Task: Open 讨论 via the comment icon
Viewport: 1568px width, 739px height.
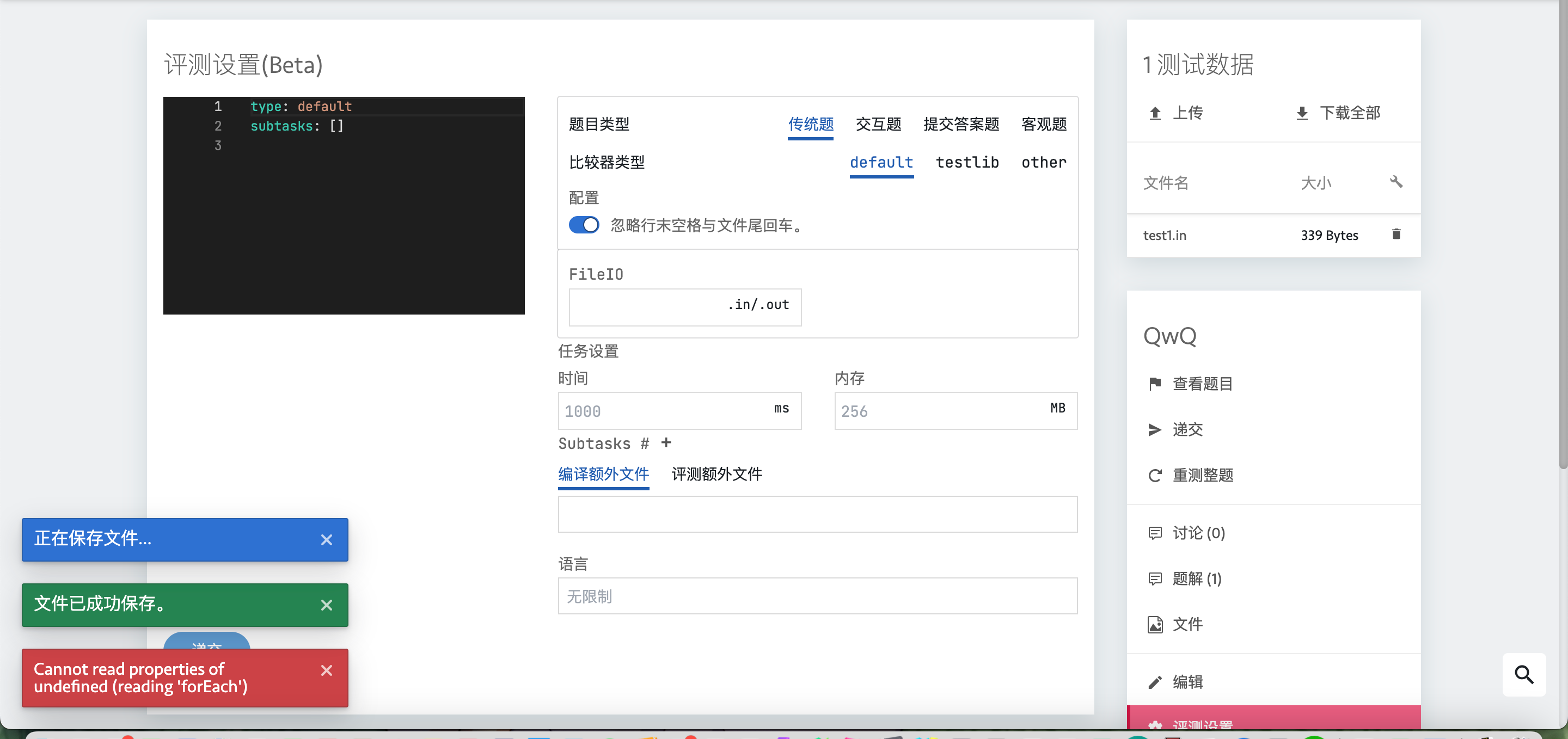Action: [x=1155, y=533]
